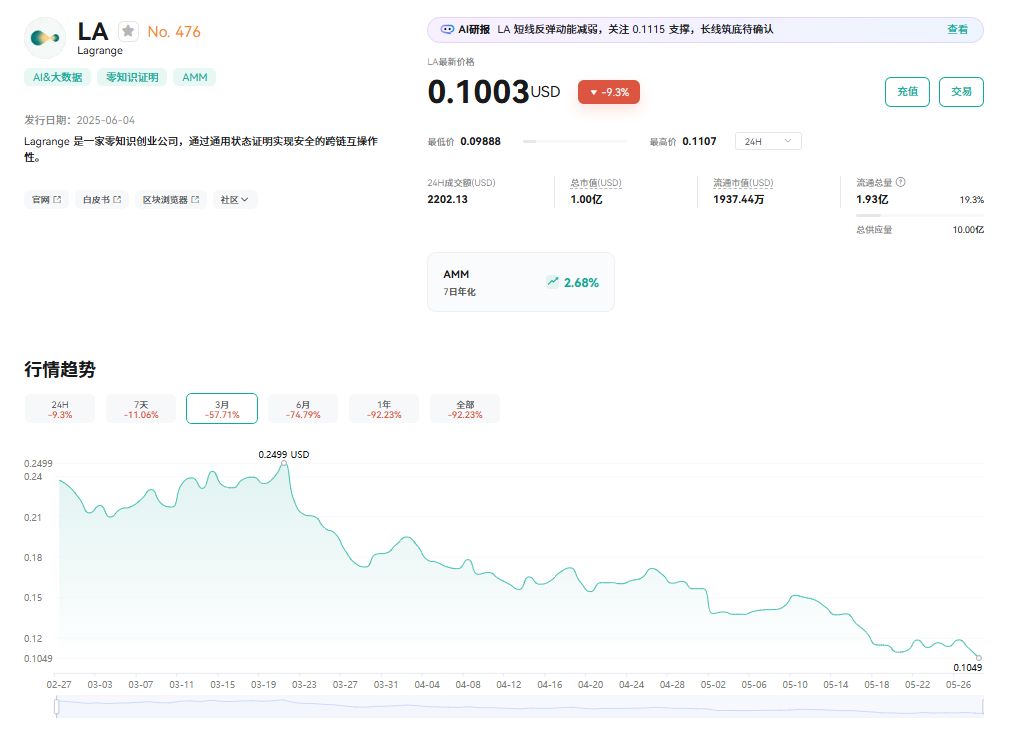Click the AI研报 robot icon

coord(447,29)
